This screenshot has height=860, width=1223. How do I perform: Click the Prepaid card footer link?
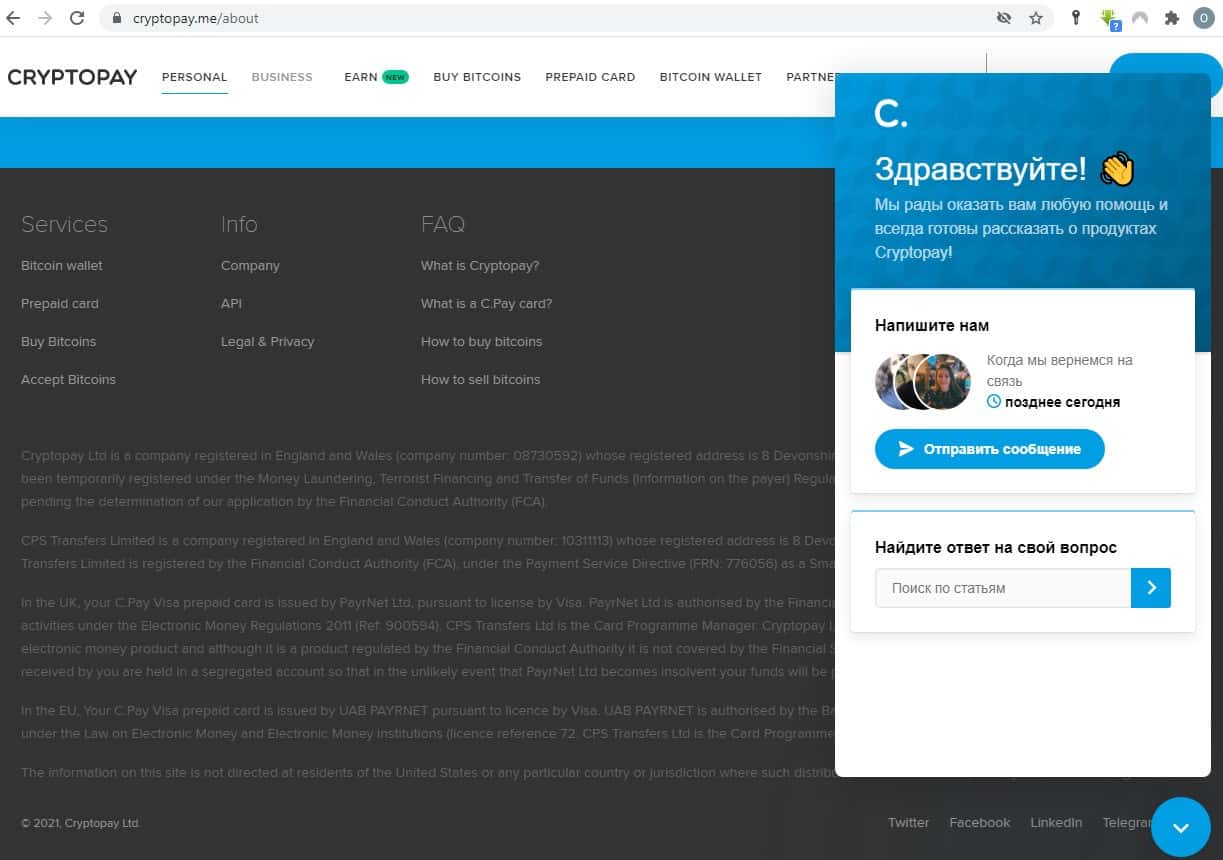pos(60,304)
